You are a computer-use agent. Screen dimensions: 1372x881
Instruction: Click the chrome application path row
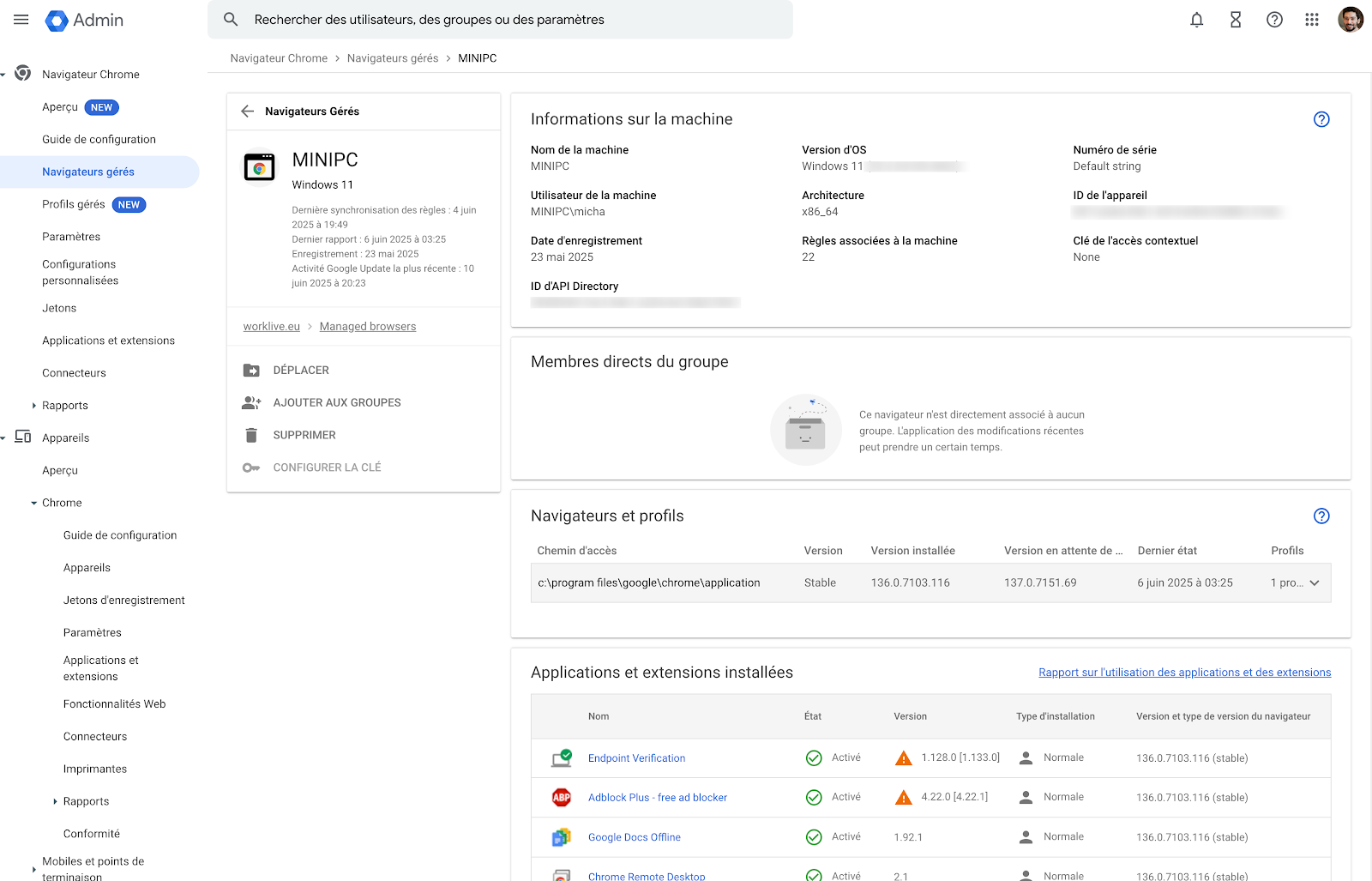tap(930, 583)
